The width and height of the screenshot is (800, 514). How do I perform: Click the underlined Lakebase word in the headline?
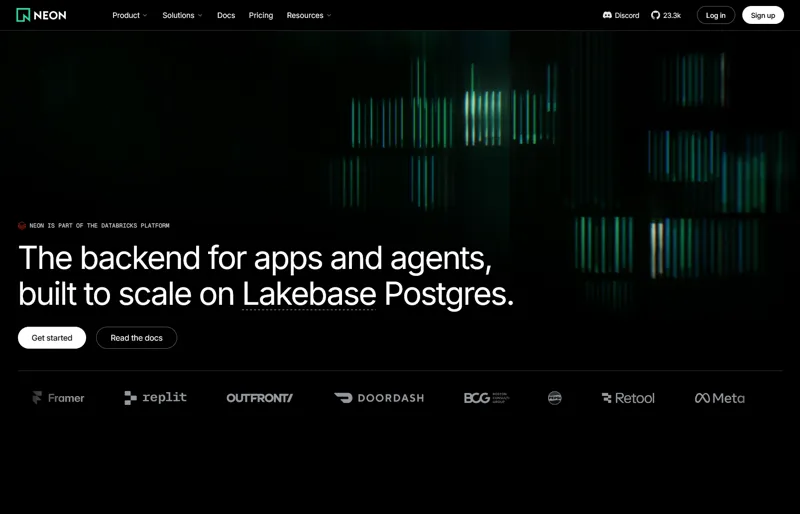click(x=309, y=295)
